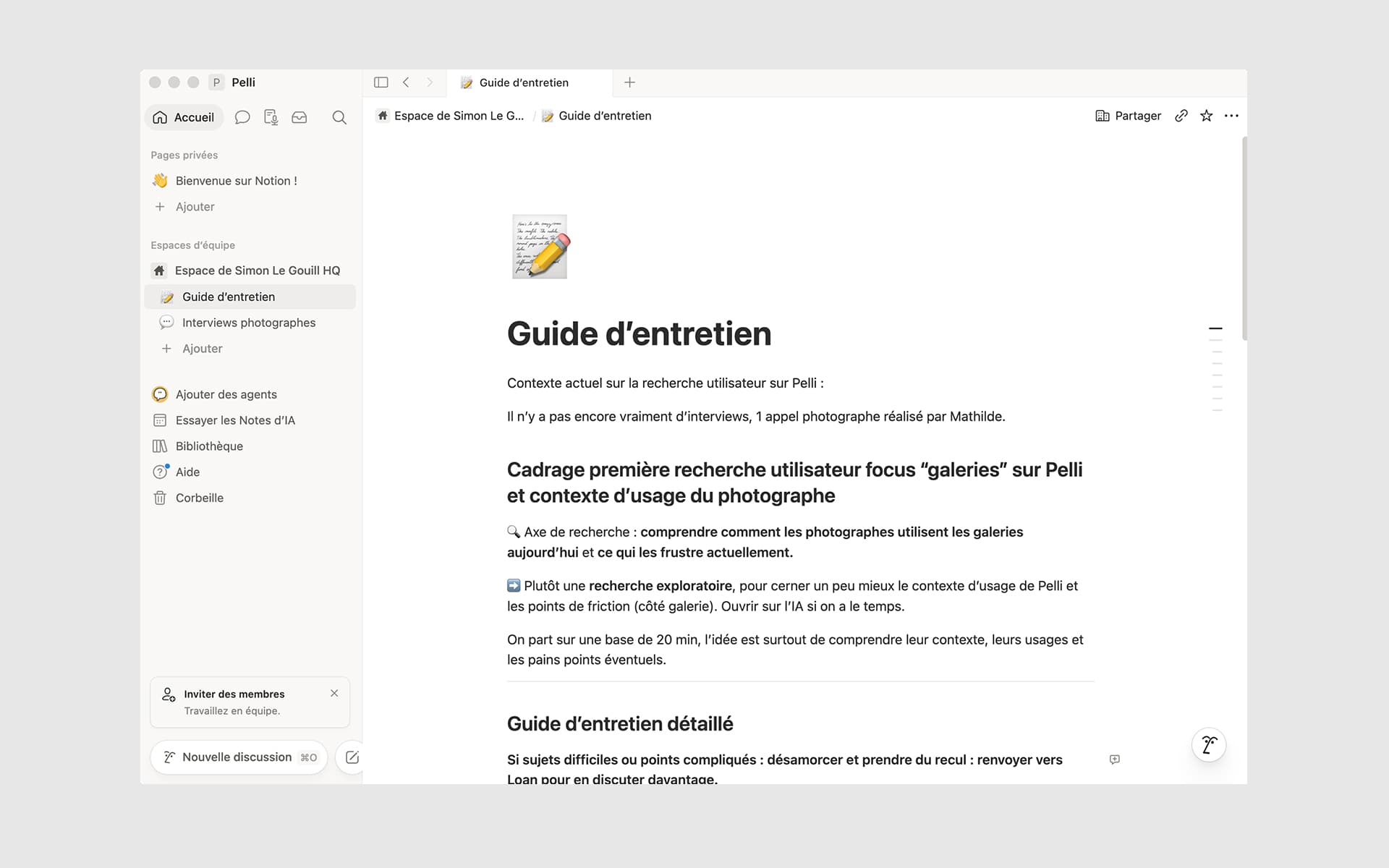Click Partager button
1389x868 pixels.
pyautogui.click(x=1129, y=116)
